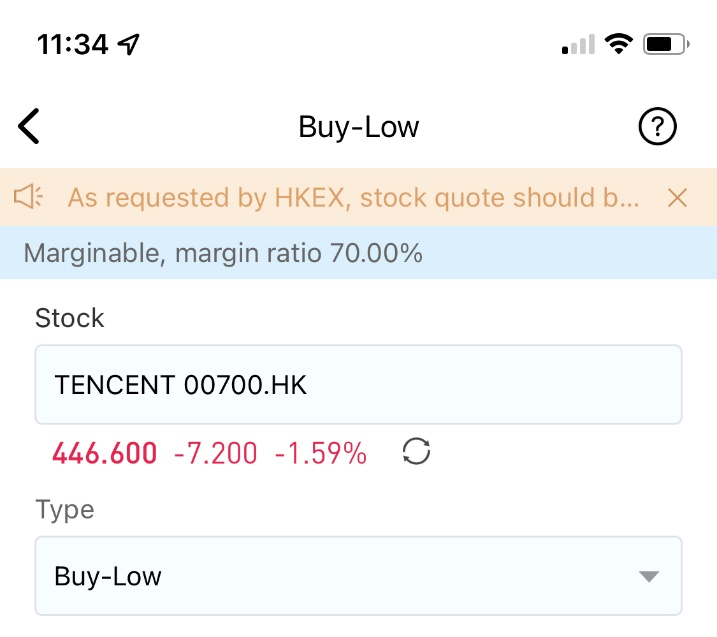Refresh the stock quote icon
Screen dimensions: 717x637
pyautogui.click(x=416, y=451)
